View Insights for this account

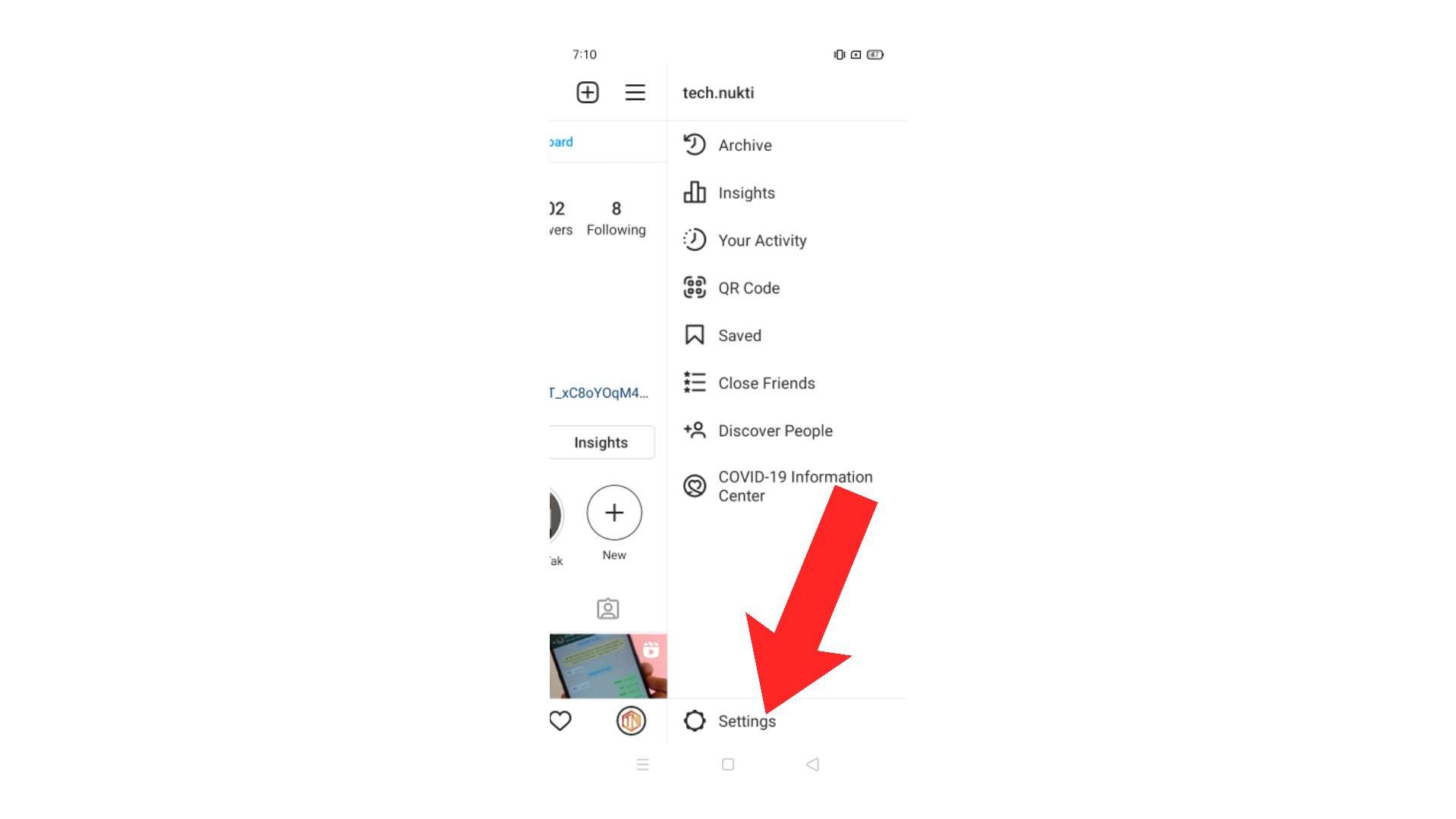746,192
